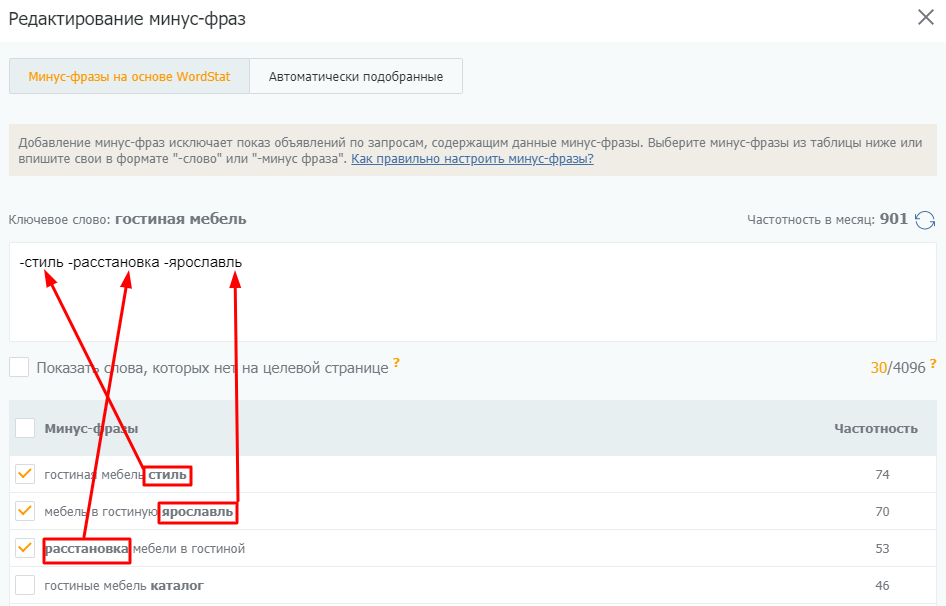
Task: Click the bold word каталог in the table
Action: (177, 585)
